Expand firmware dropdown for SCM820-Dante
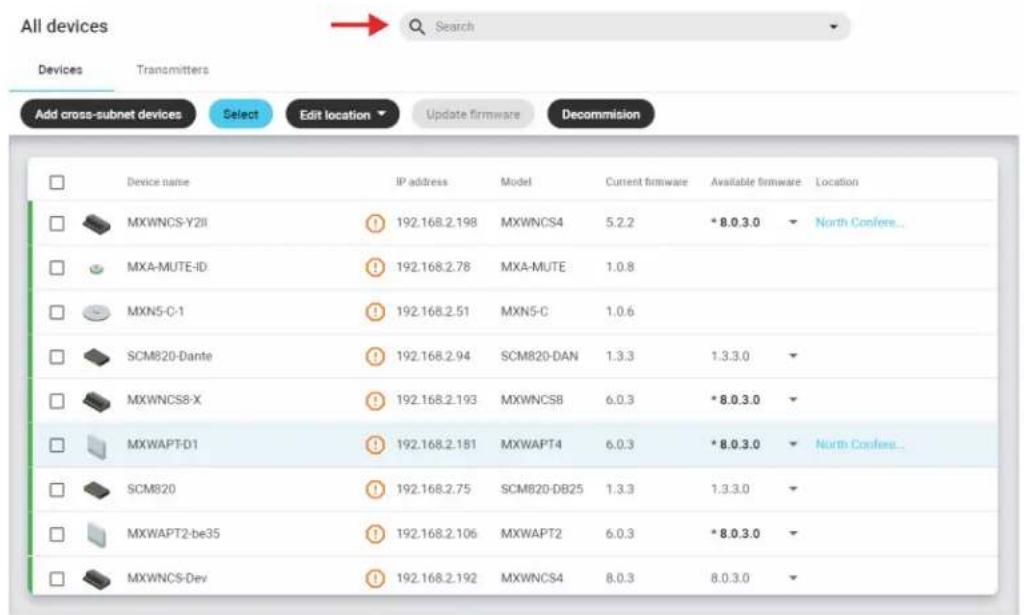Viewport: 1024px width, 615px height. tap(793, 356)
